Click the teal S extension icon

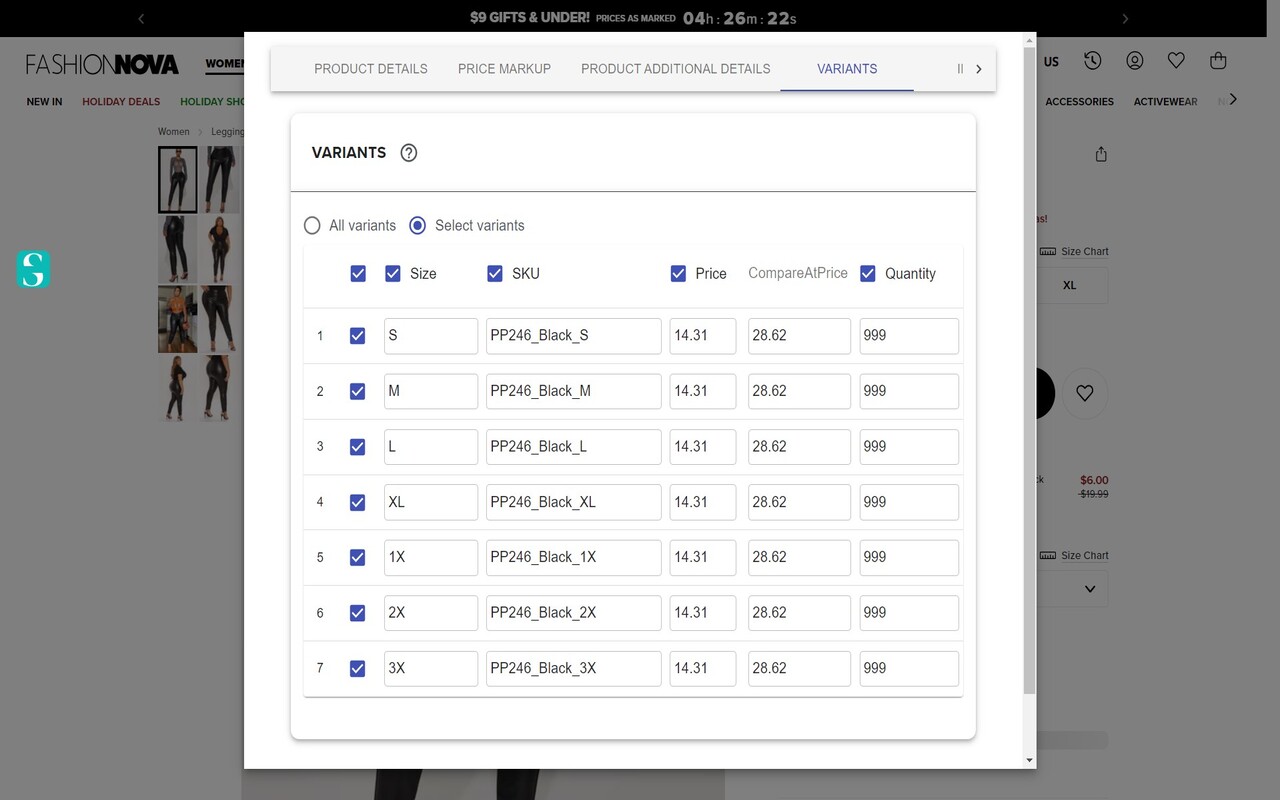pyautogui.click(x=33, y=269)
